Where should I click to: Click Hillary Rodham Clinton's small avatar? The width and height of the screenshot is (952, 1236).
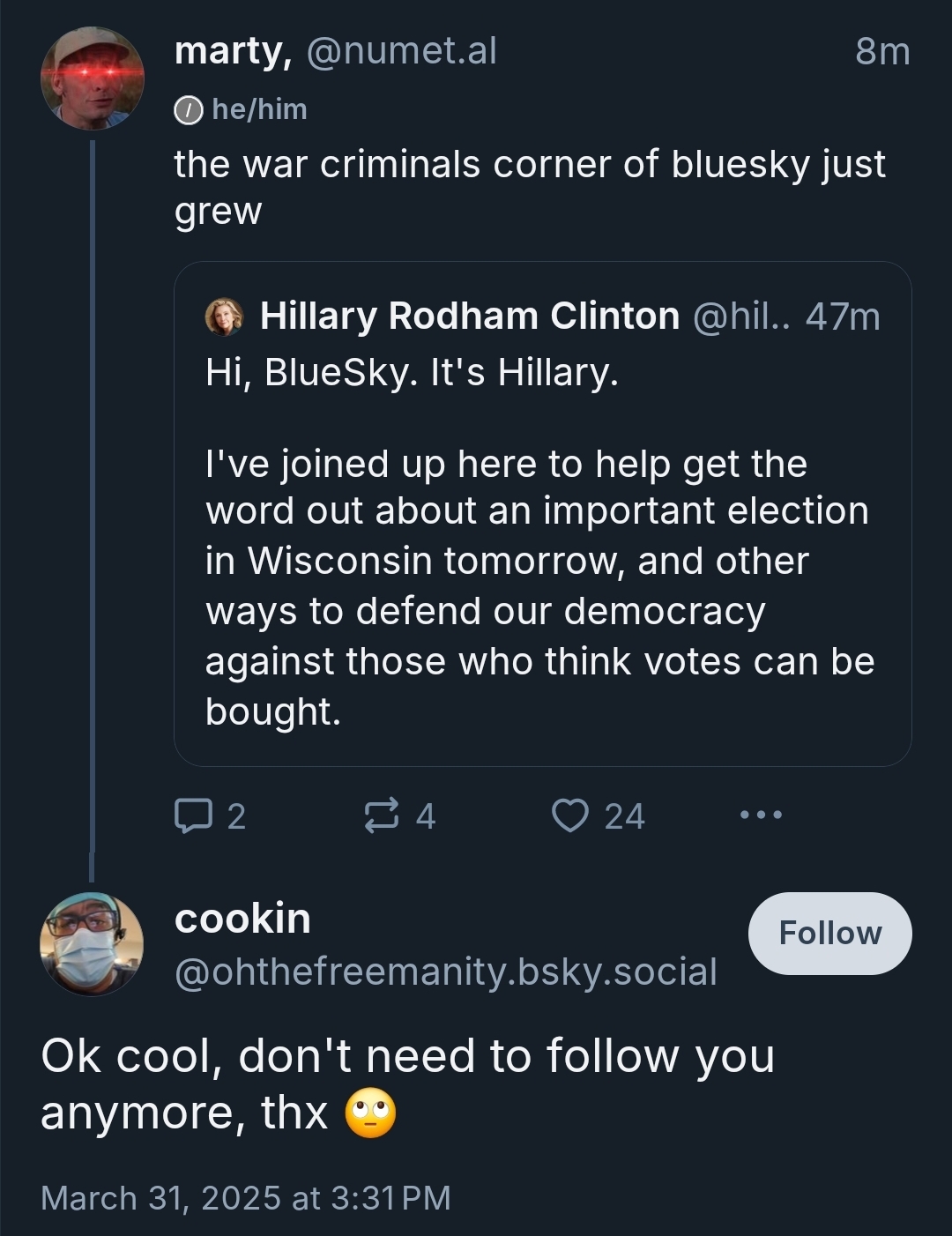(x=224, y=316)
